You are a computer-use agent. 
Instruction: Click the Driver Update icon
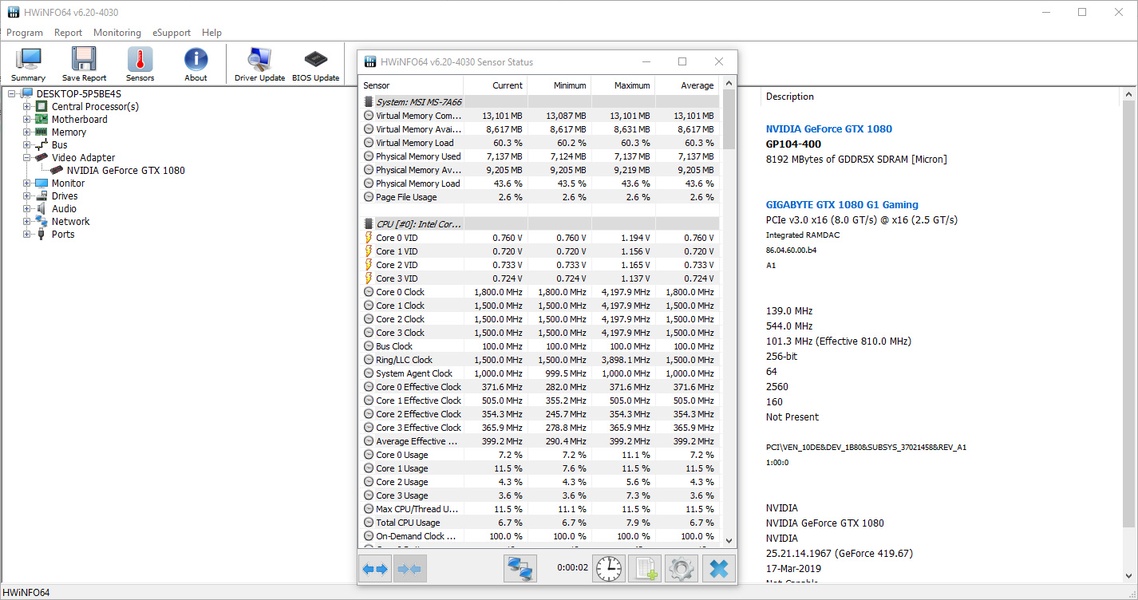tap(259, 64)
